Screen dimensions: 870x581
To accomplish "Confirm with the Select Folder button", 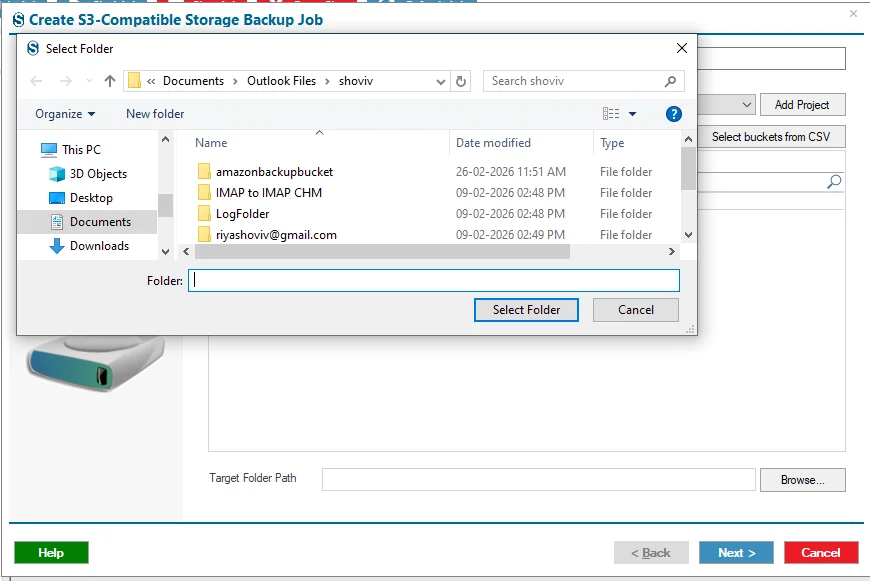I will tap(526, 310).
